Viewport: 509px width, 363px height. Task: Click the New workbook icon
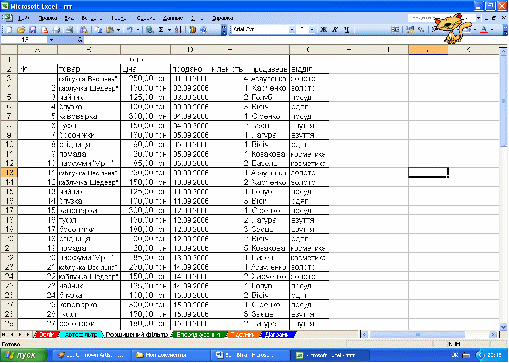pos(9,30)
